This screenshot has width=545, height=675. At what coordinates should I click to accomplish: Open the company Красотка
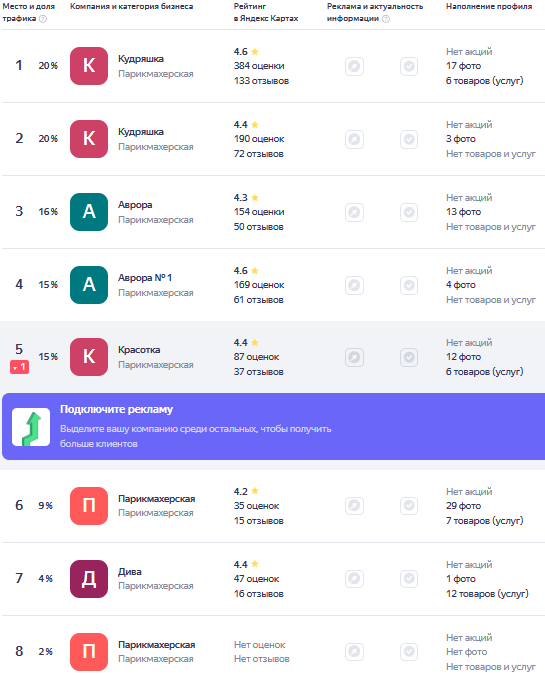pyautogui.click(x=139, y=350)
